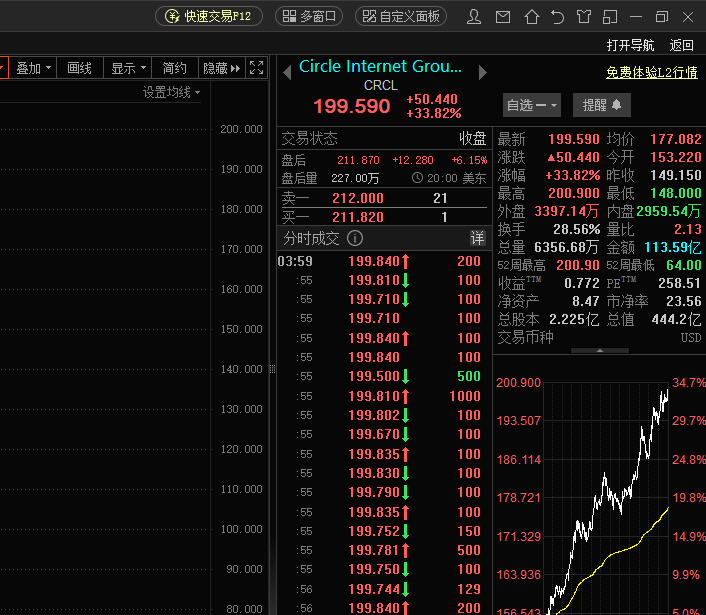
Task: Open the skin/theme shirt icon
Action: (584, 17)
